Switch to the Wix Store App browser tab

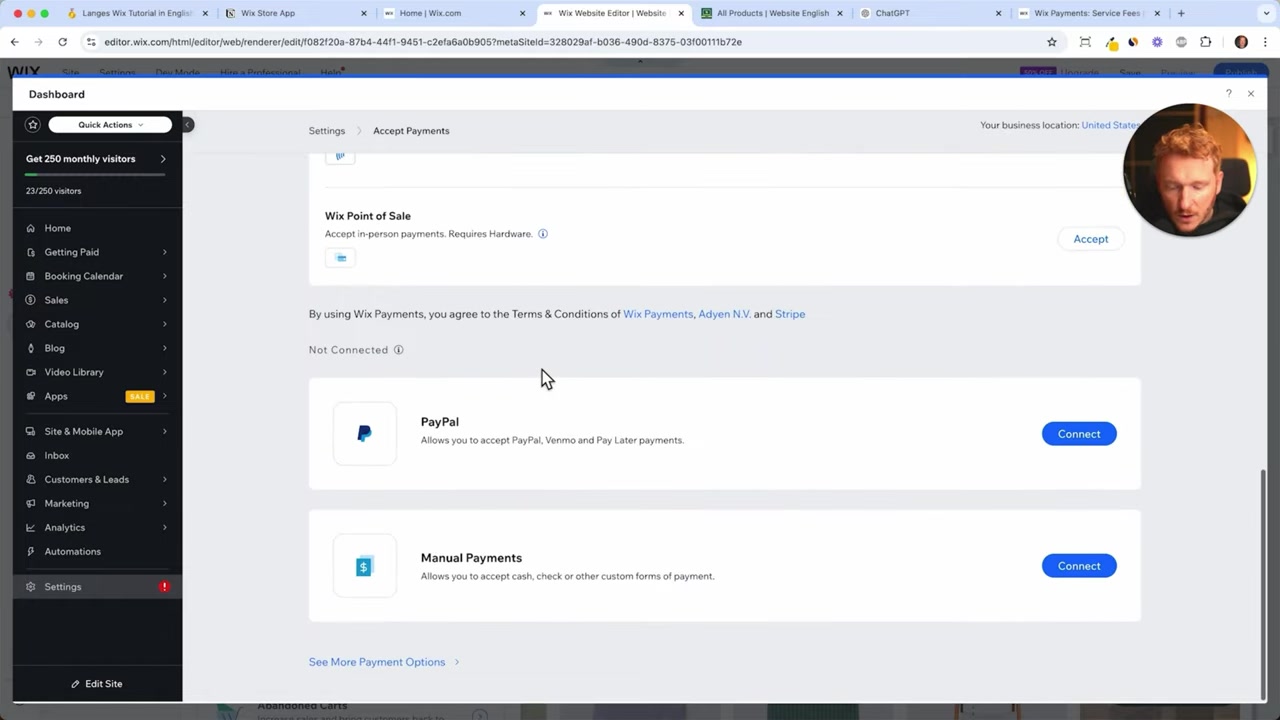(295, 13)
